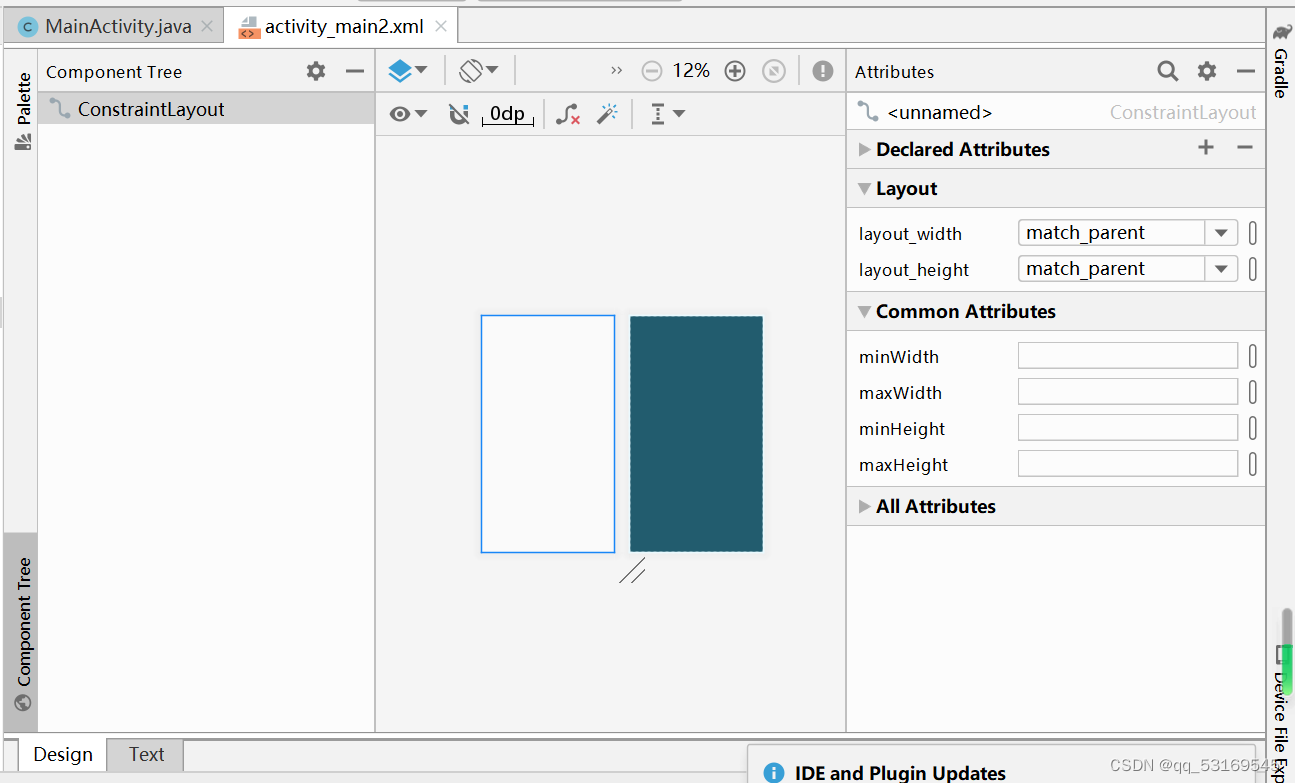Set the default margins value of 0dp
1295x783 pixels.
(x=507, y=113)
